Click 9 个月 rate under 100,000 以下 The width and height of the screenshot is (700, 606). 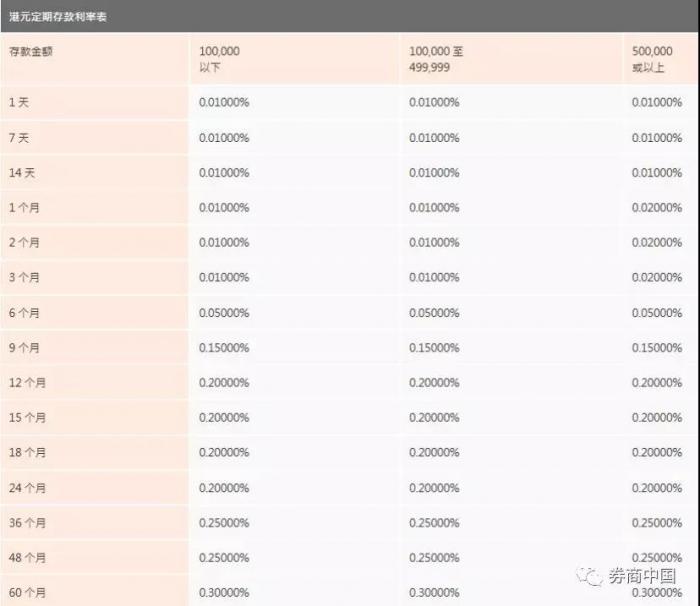point(224,348)
